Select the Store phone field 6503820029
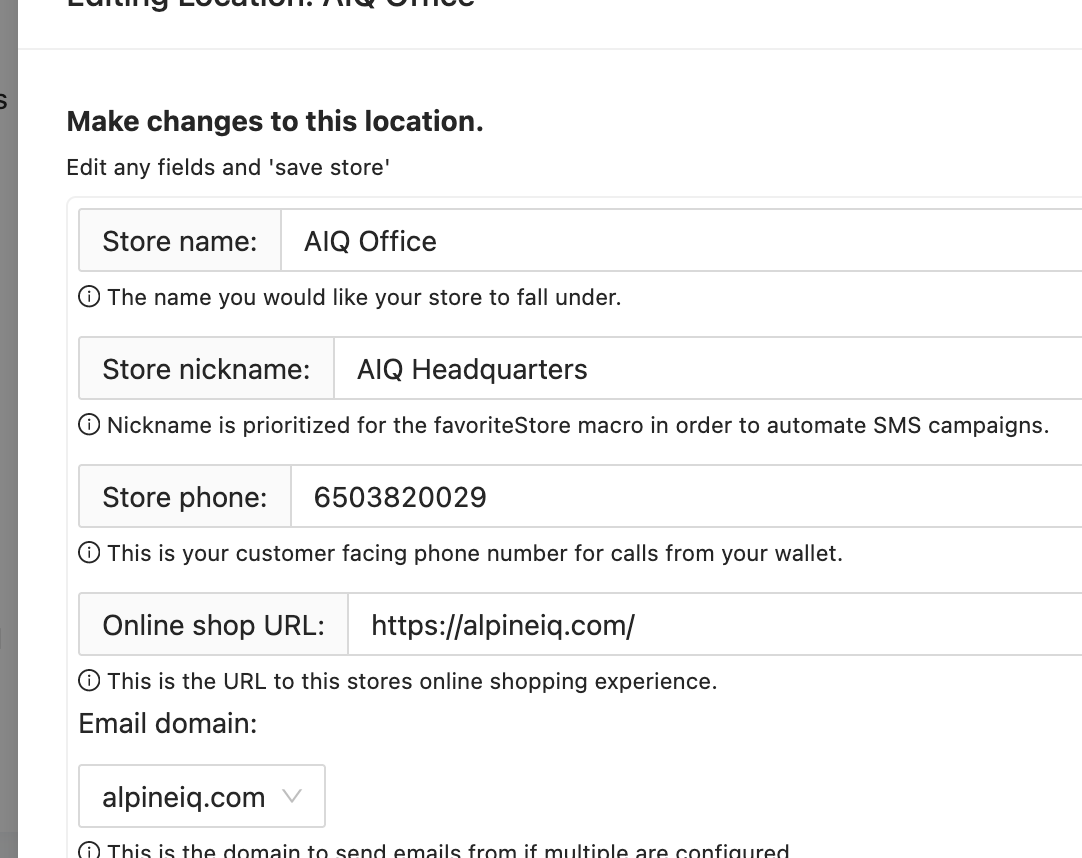Image resolution: width=1082 pixels, height=858 pixels. pos(687,497)
